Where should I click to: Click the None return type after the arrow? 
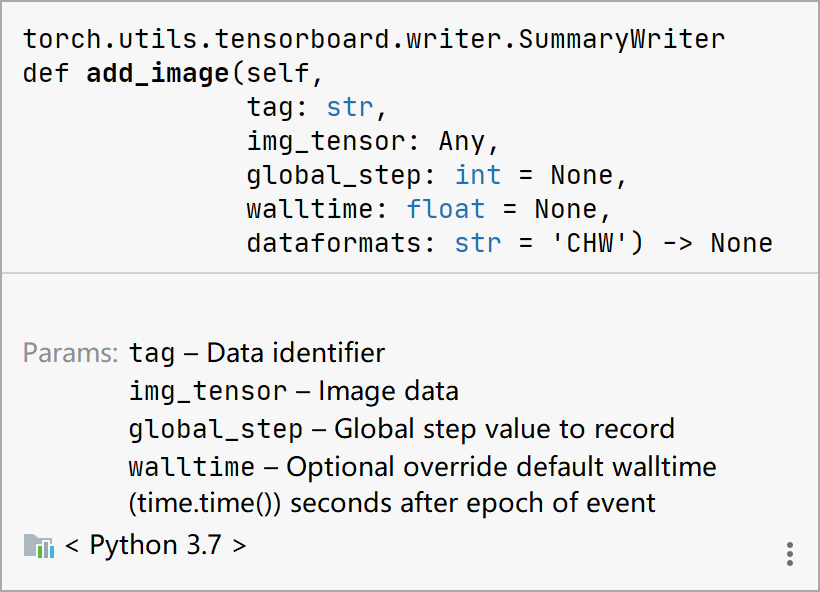tap(741, 243)
